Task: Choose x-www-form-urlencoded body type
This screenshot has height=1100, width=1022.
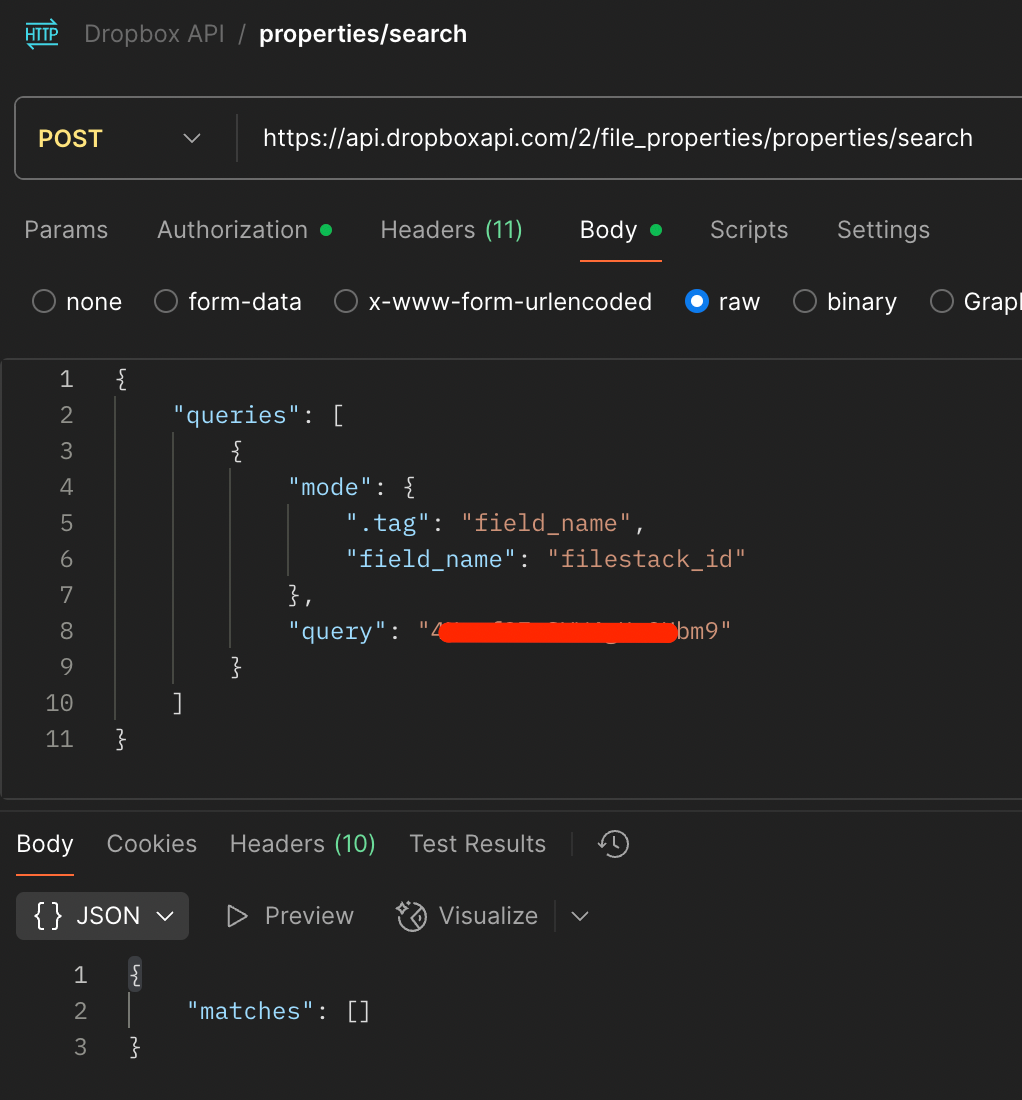Action: tap(346, 302)
